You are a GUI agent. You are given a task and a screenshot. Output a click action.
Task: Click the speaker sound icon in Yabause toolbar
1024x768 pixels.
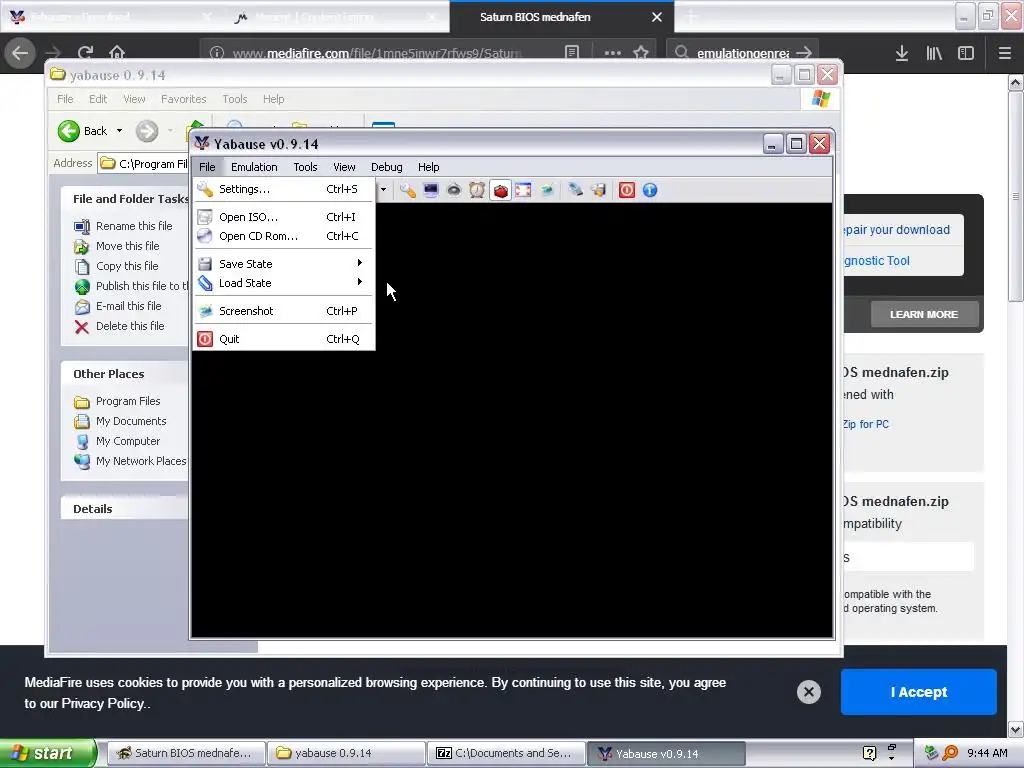click(x=454, y=190)
